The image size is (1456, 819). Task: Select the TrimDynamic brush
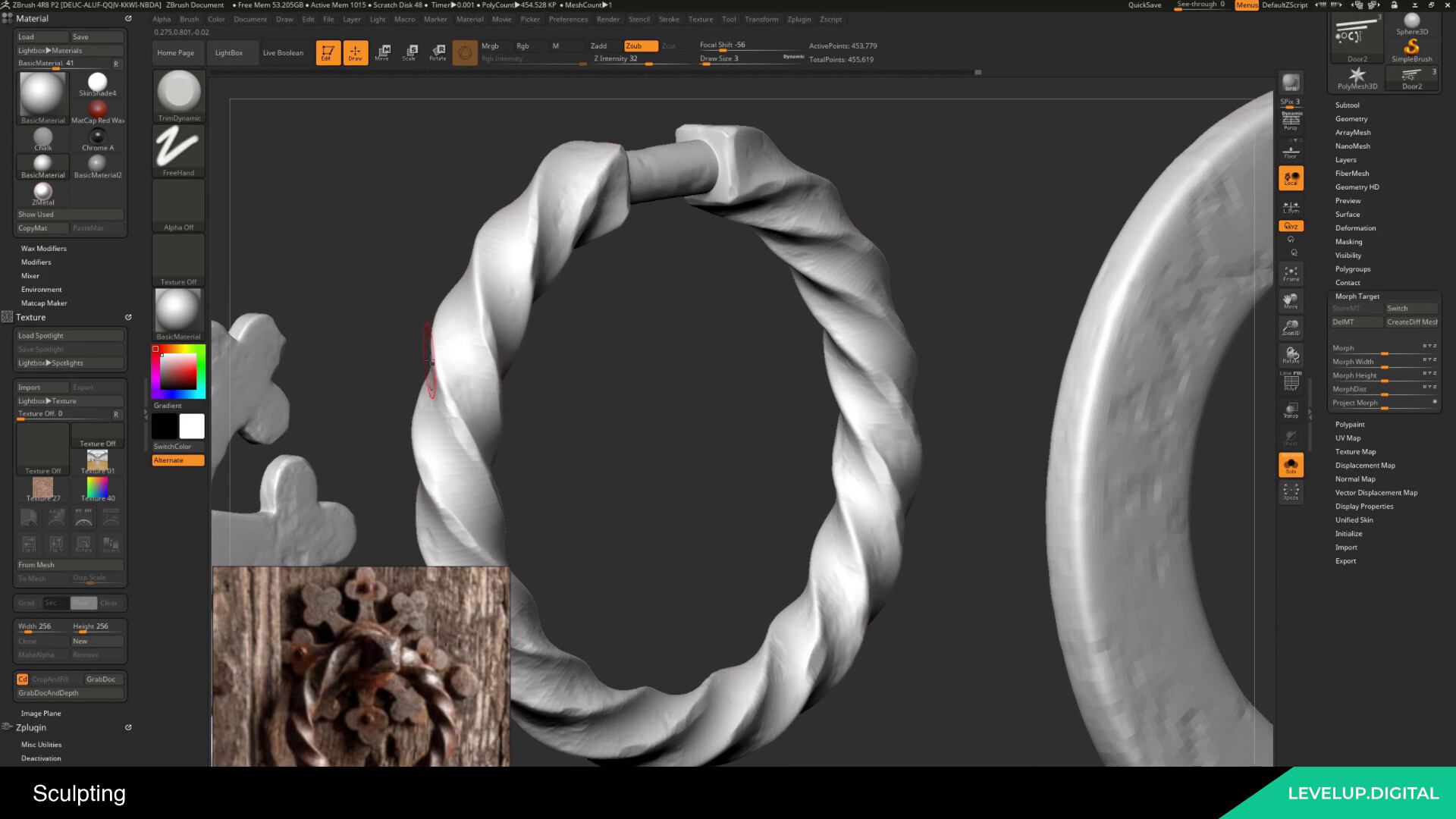coord(177,95)
